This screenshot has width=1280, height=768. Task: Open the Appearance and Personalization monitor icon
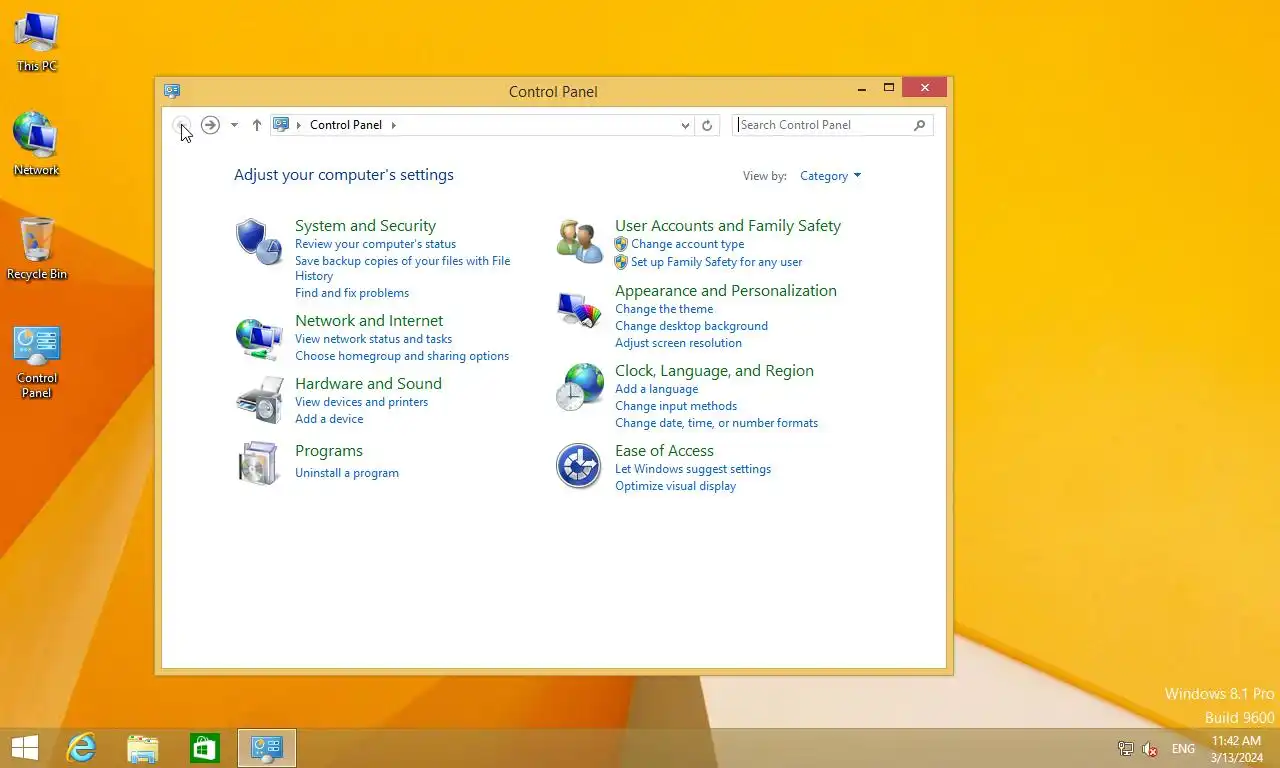(x=579, y=309)
